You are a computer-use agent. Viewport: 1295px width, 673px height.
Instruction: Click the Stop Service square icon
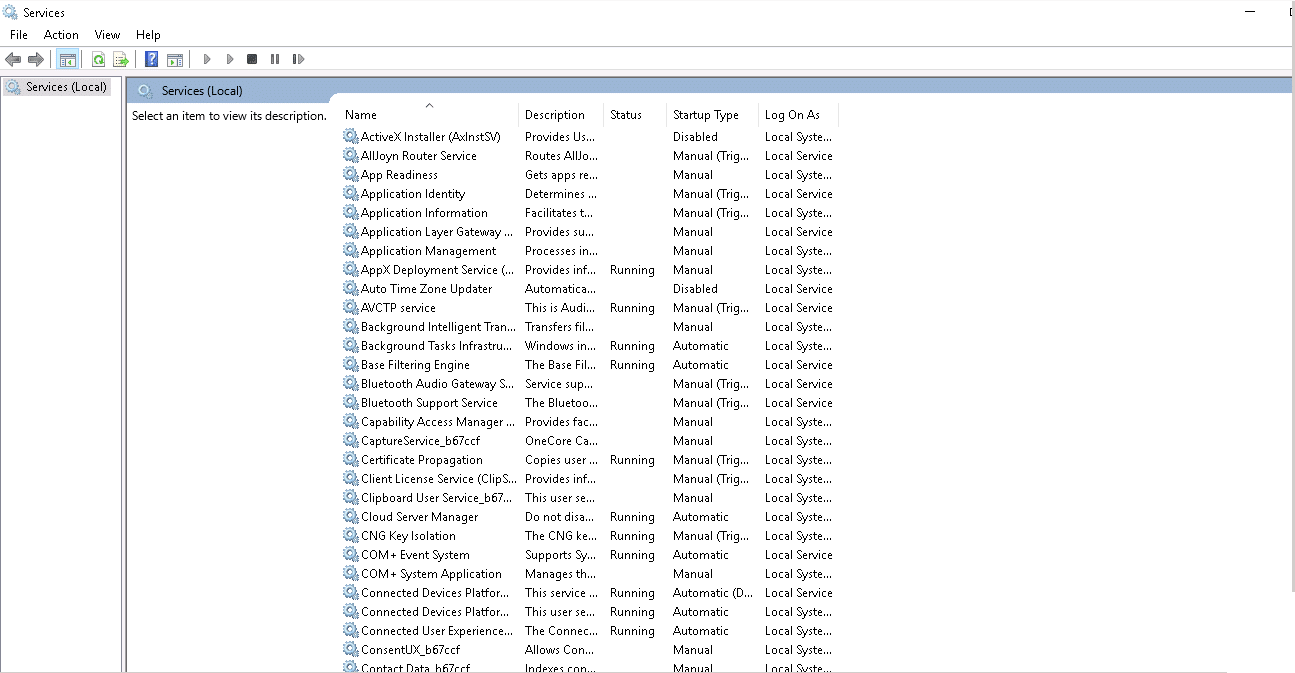(x=252, y=60)
